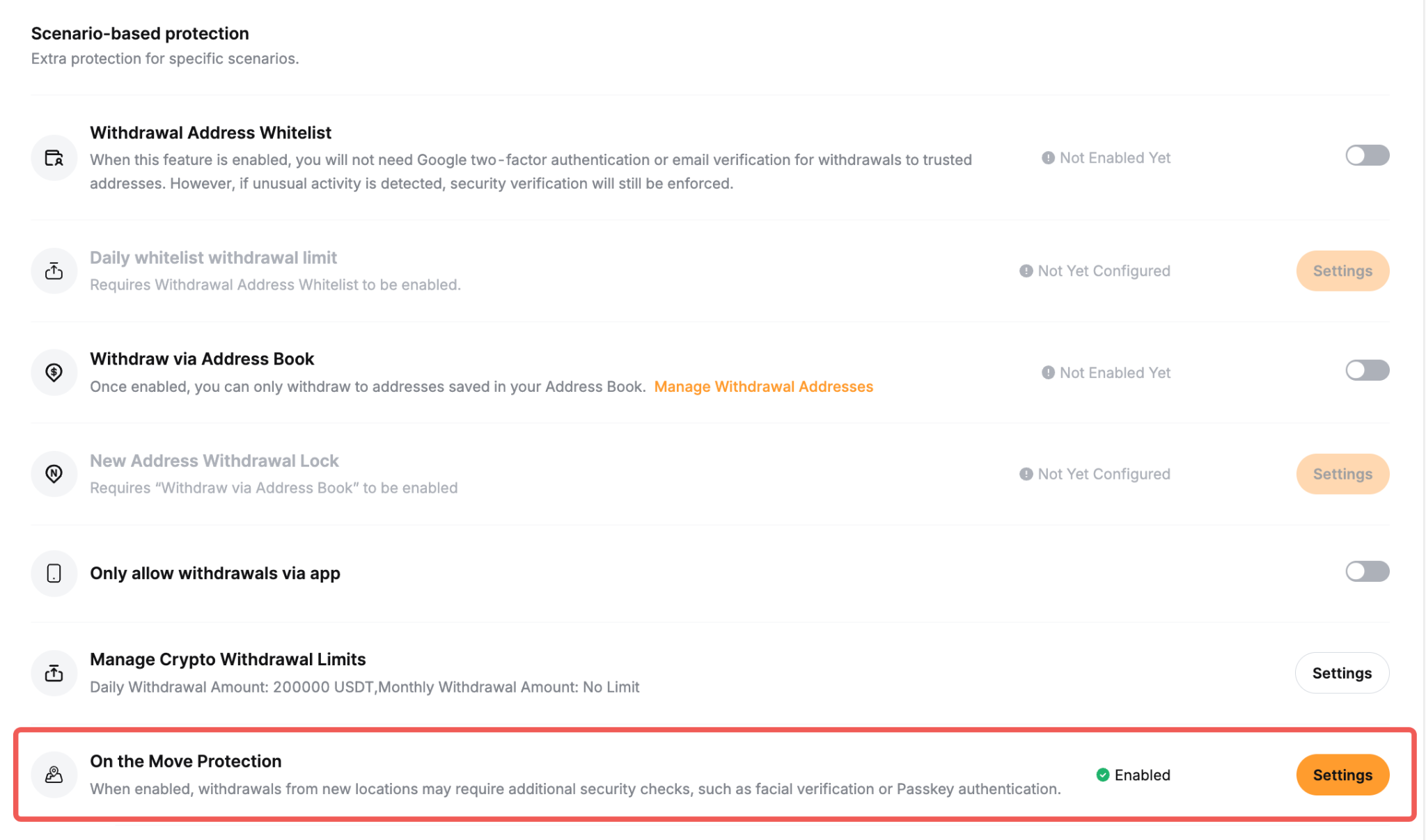1426x840 pixels.
Task: Click the phone icon for app-only withdrawals
Action: pos(54,573)
